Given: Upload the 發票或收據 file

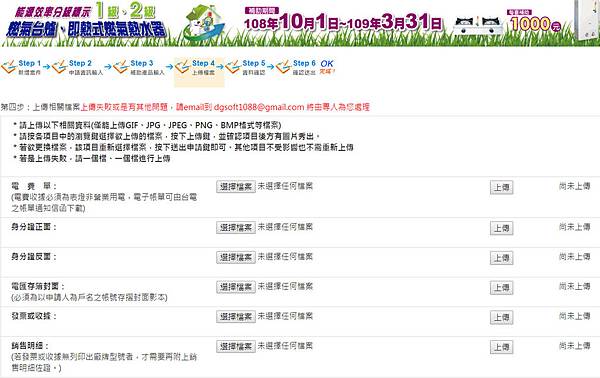Looking at the screenshot, I should point(501,318).
